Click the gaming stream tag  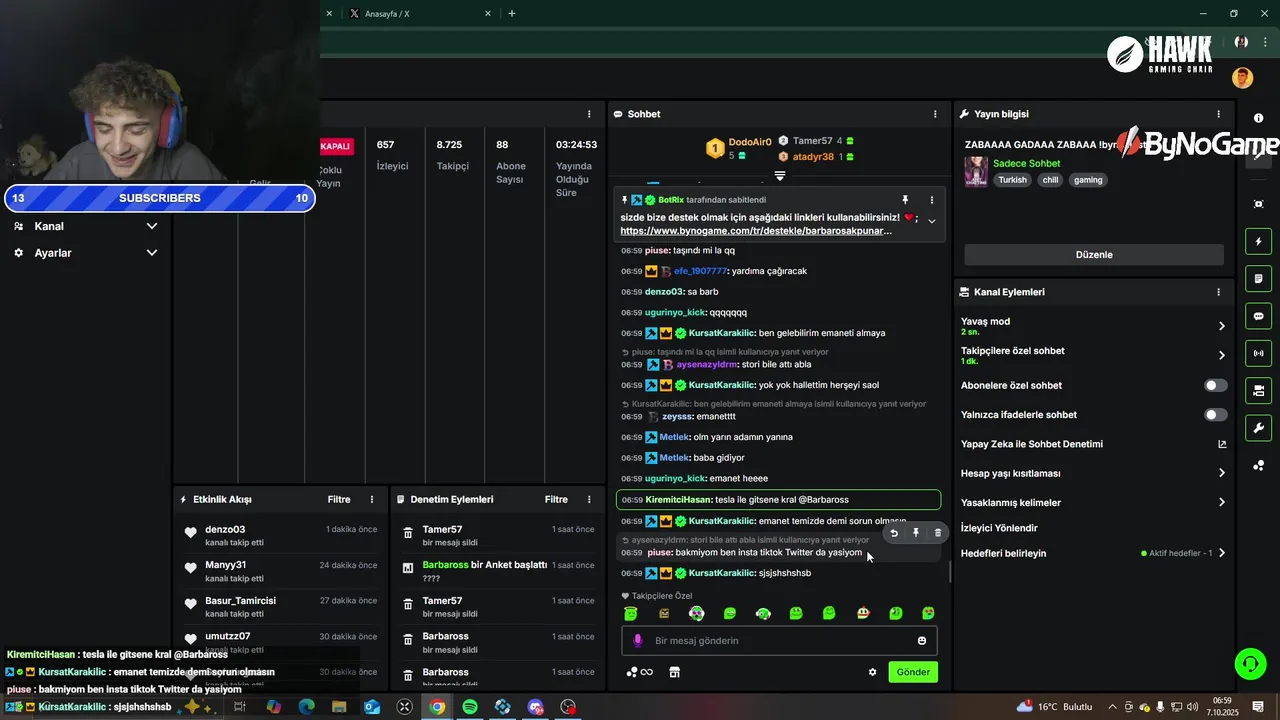[1088, 180]
